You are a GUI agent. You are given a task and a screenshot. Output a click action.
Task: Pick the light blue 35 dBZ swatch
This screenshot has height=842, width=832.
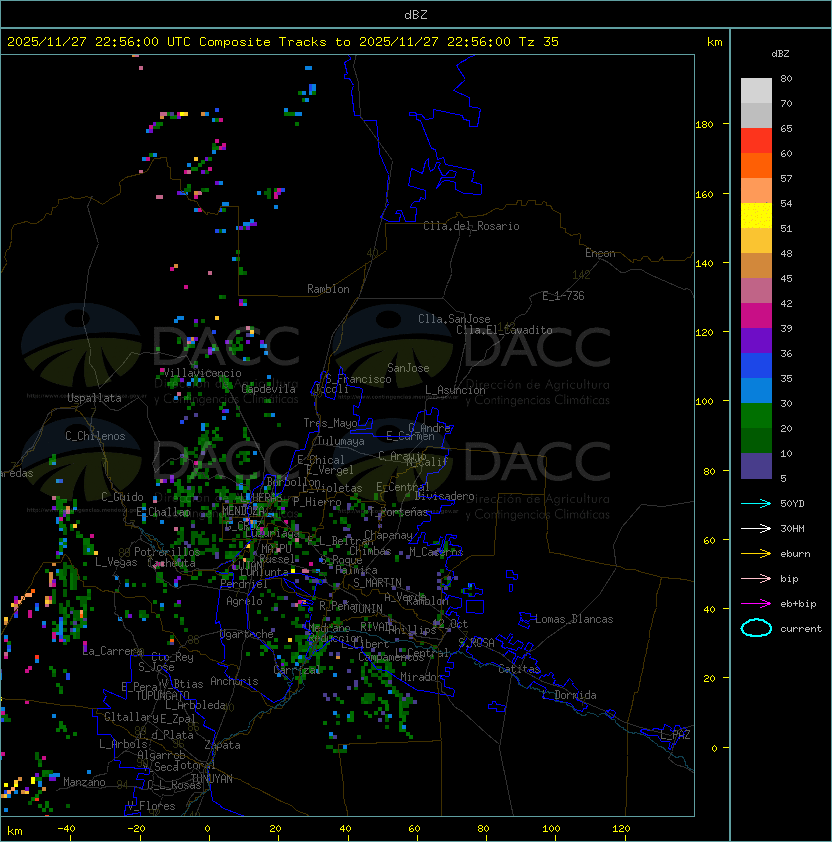click(756, 390)
